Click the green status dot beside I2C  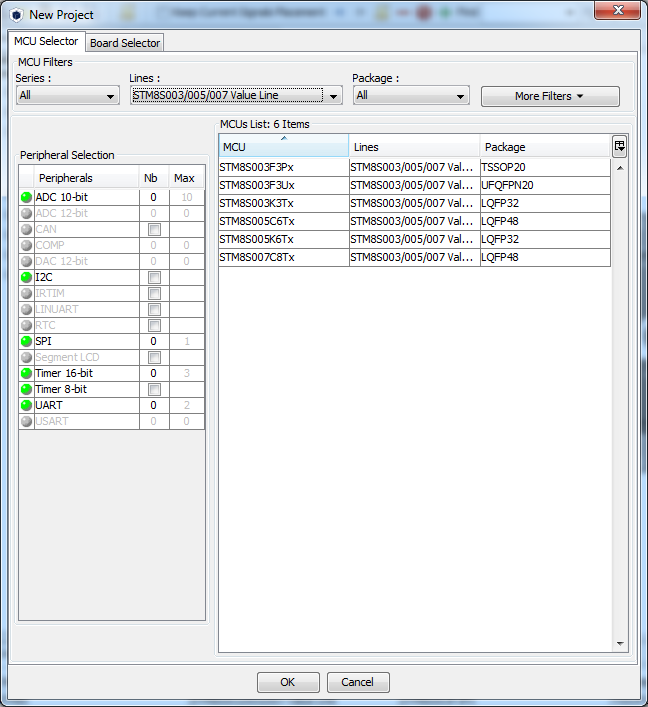click(27, 277)
